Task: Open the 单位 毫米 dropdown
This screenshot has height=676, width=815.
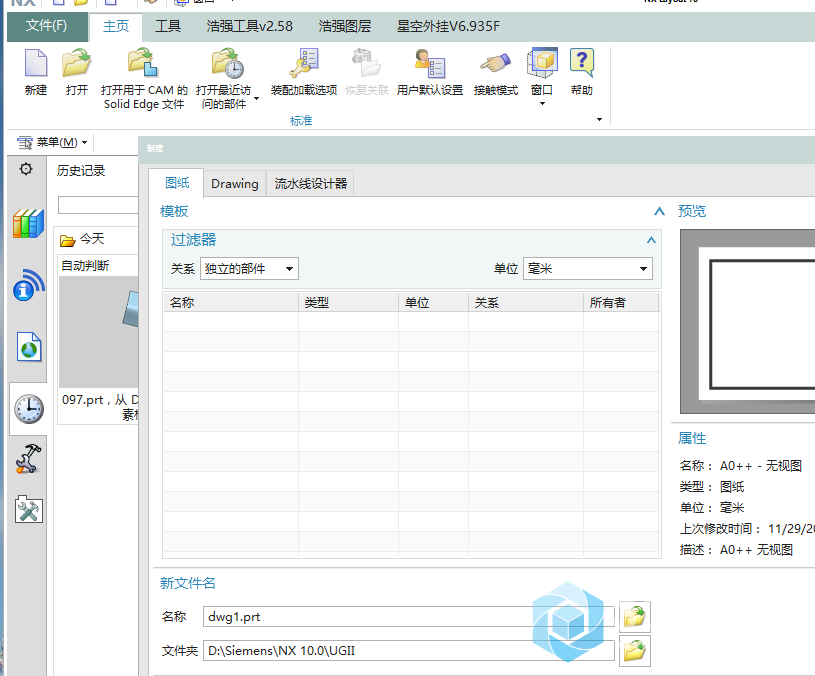Action: [588, 269]
